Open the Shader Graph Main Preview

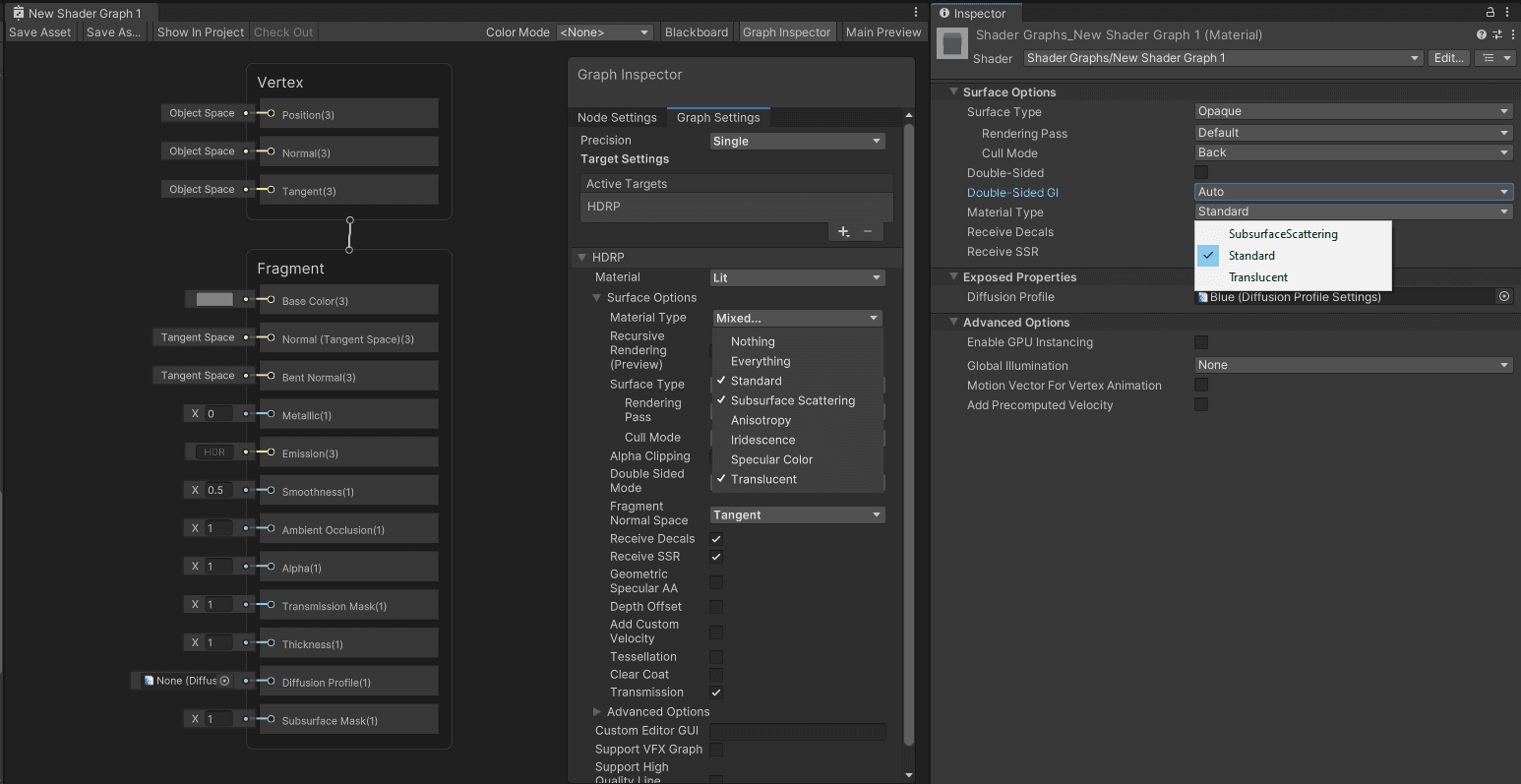882,31
